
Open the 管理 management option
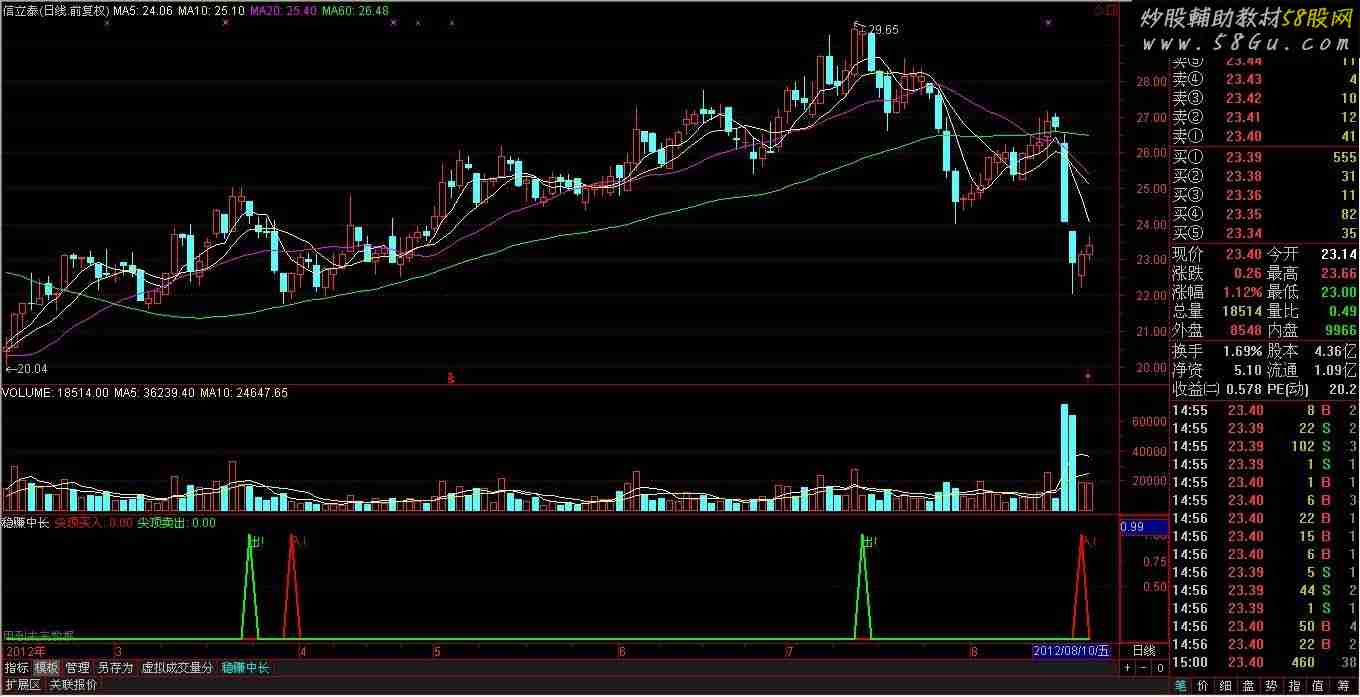[77, 667]
